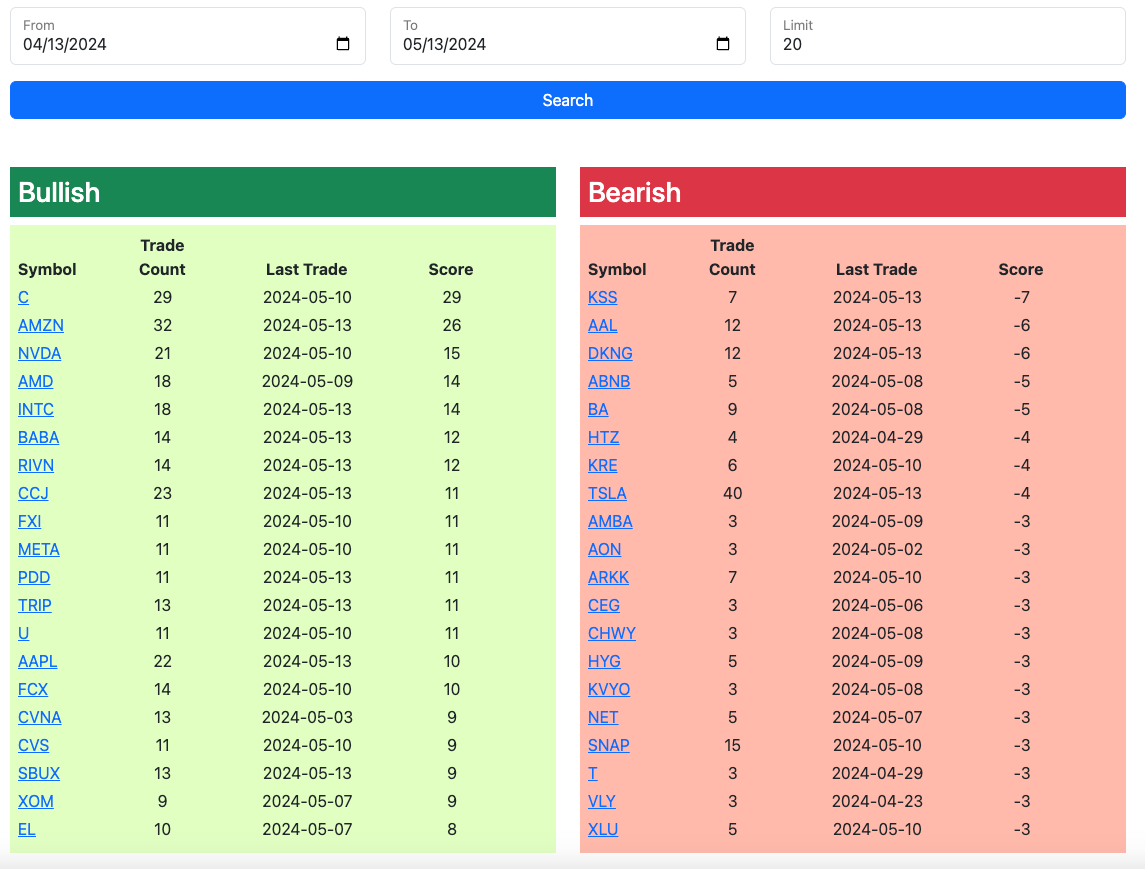Click the To date field 05/13/2024
Image resolution: width=1145 pixels, height=869 pixels.
(567, 37)
